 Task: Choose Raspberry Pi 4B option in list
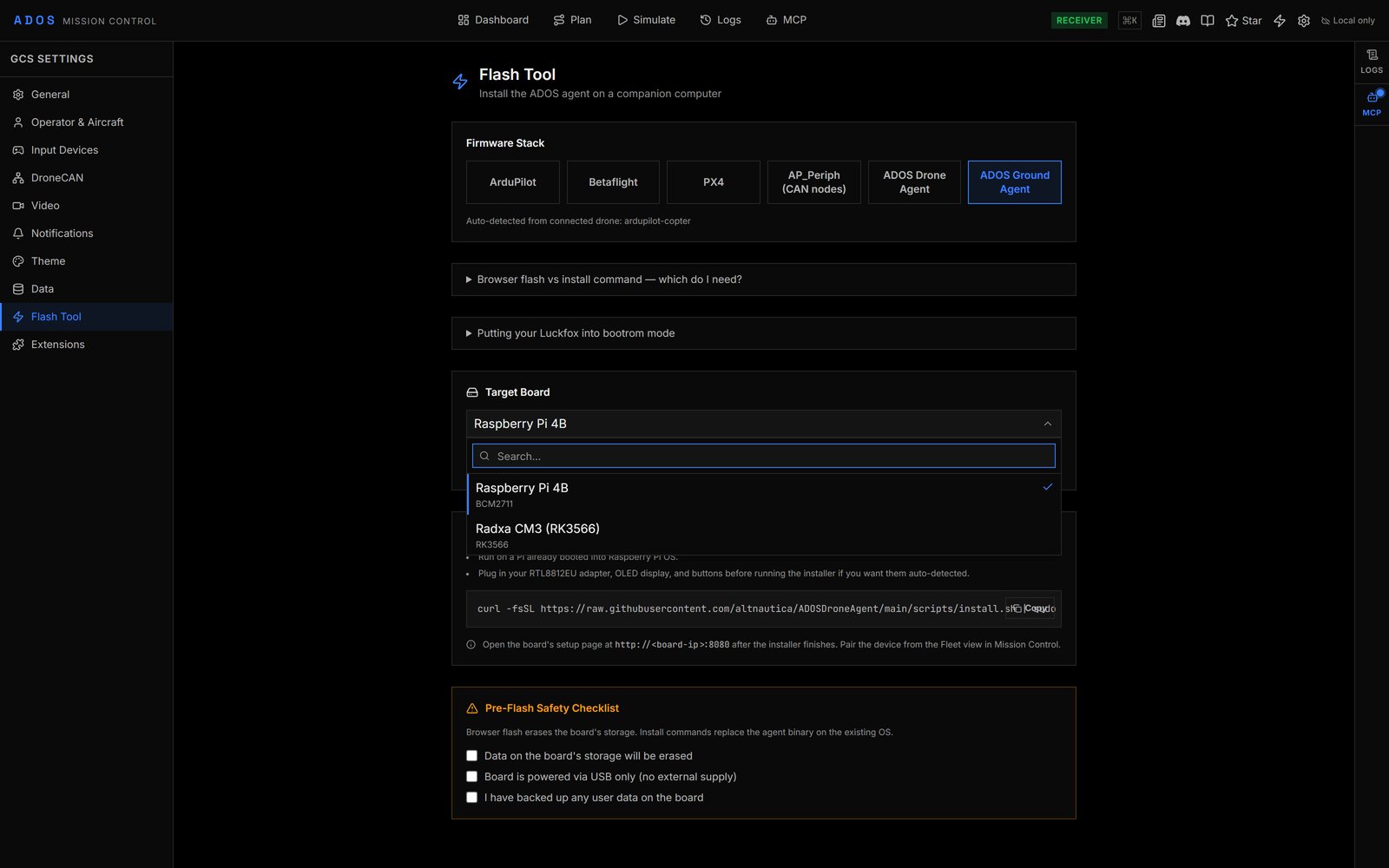pos(764,494)
